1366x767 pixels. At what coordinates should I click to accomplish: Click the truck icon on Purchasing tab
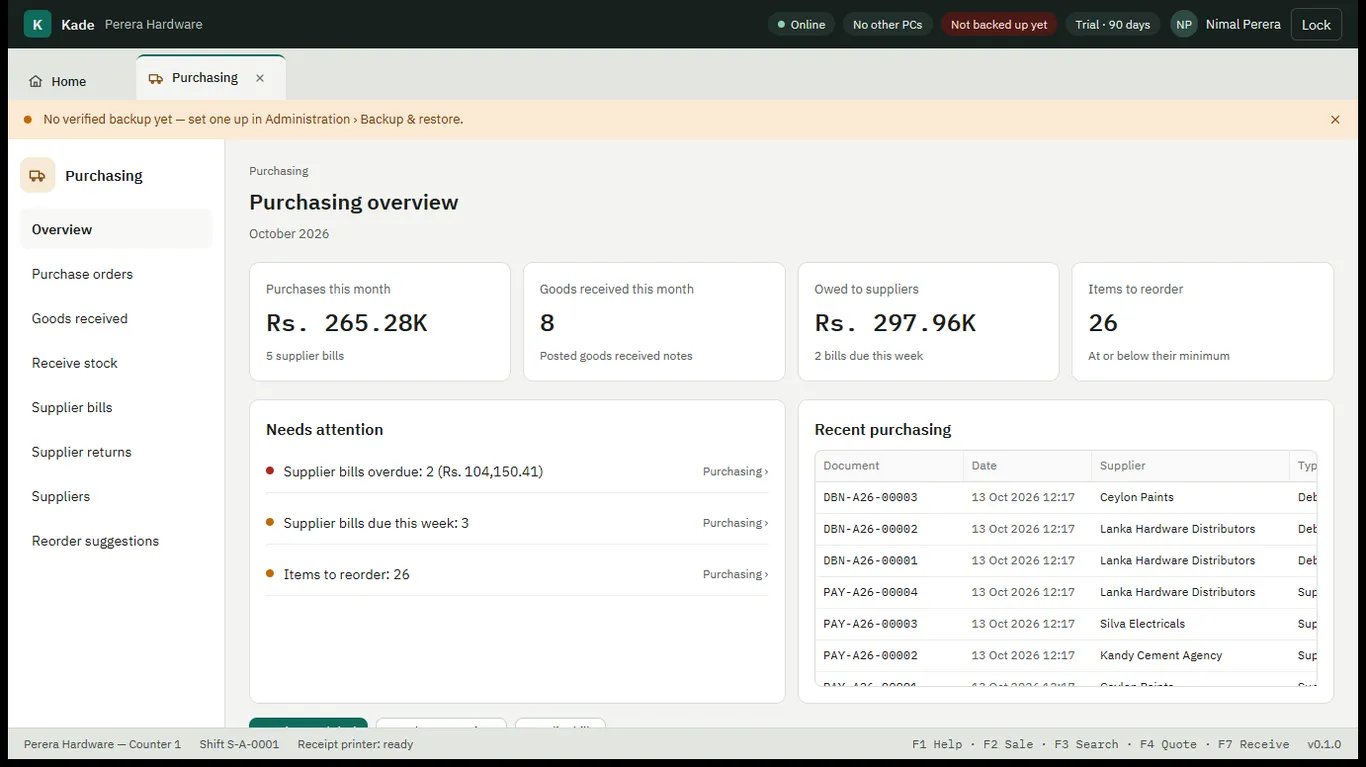coord(156,78)
